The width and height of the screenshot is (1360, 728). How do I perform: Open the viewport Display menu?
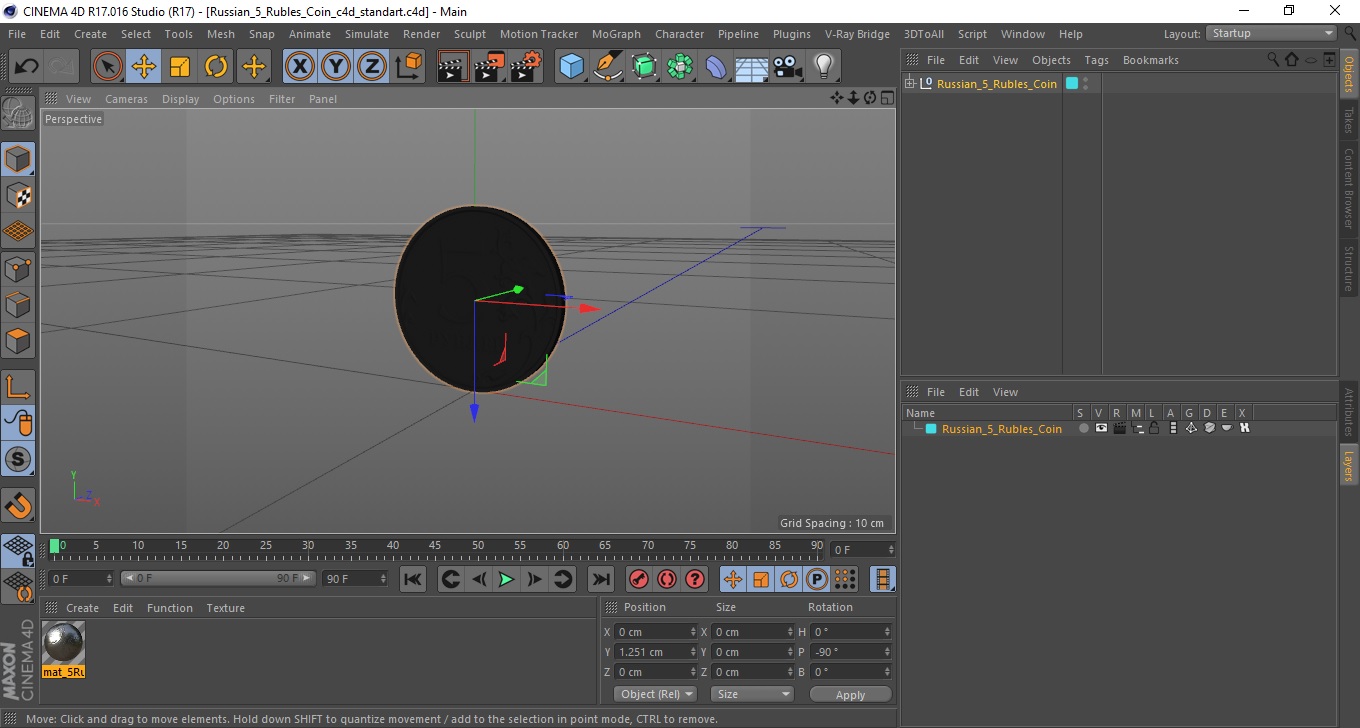pos(180,99)
